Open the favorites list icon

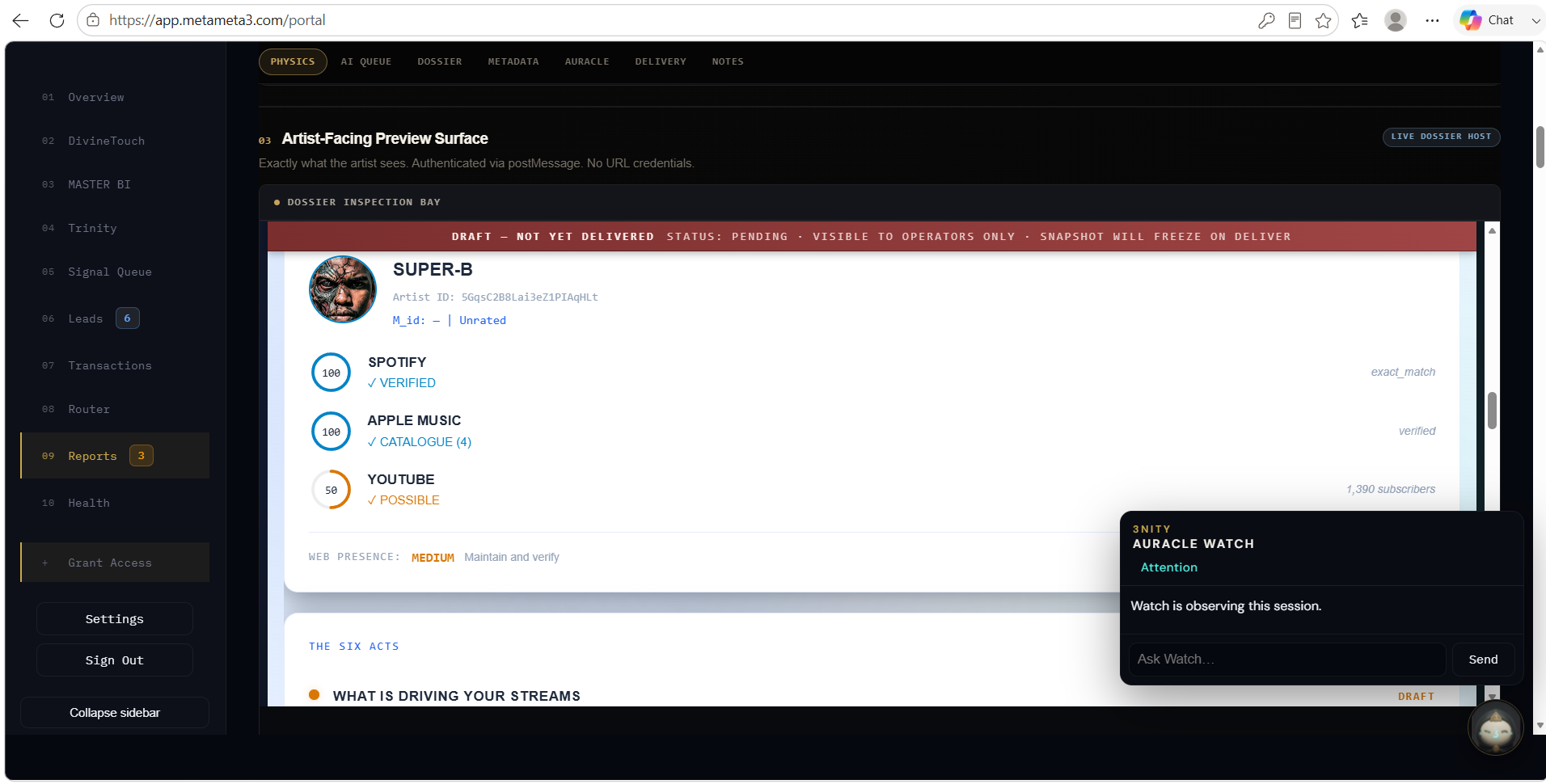(x=1360, y=20)
